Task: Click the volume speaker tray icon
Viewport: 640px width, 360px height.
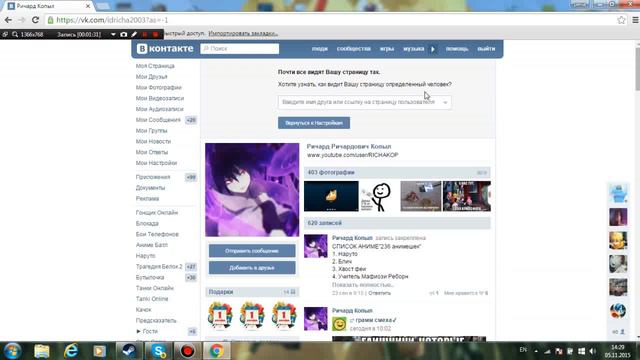Action: (x=593, y=351)
